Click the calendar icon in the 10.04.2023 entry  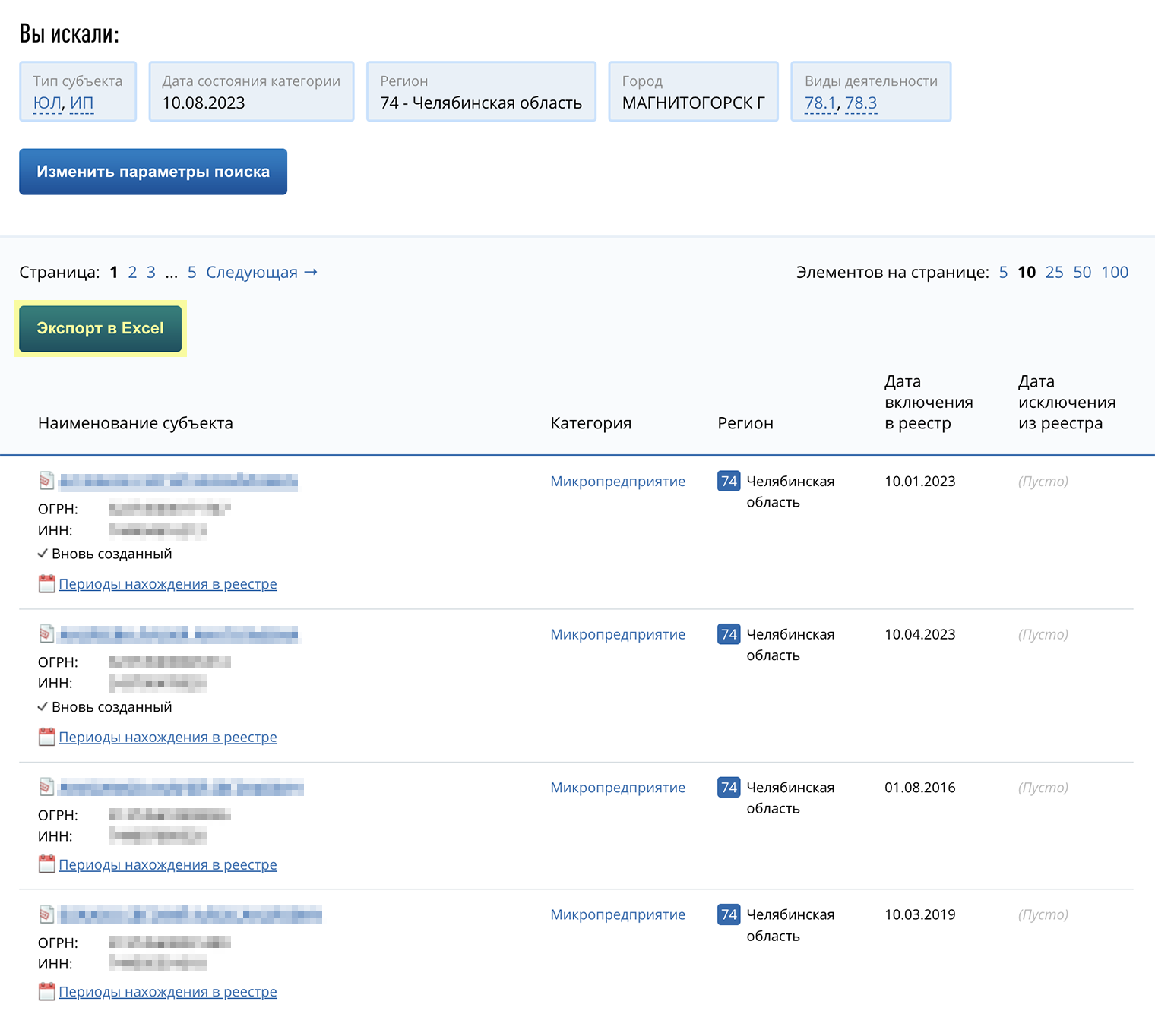(46, 737)
